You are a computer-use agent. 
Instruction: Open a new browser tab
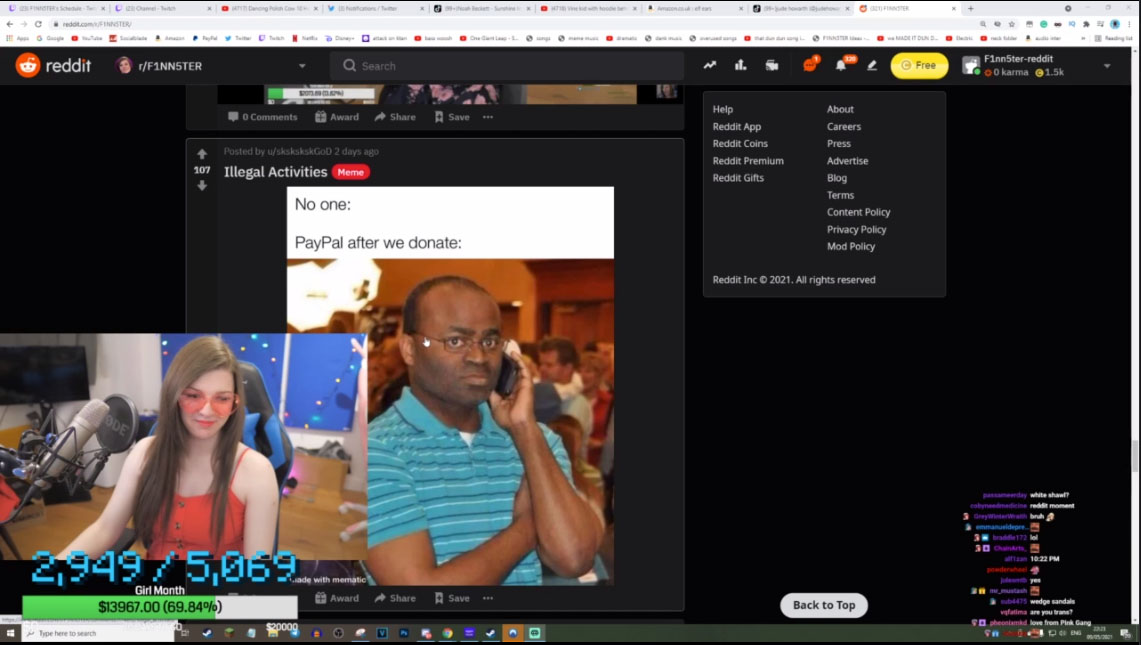click(971, 8)
